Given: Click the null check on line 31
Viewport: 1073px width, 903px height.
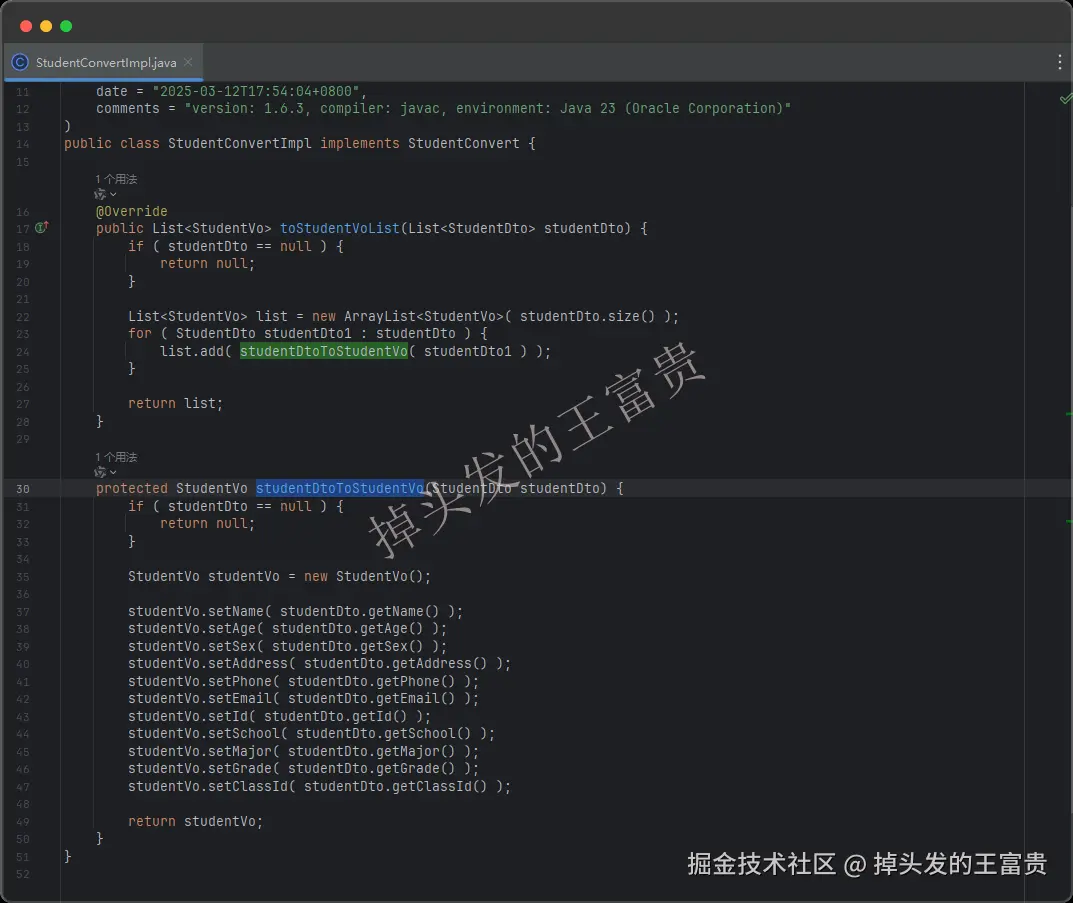Looking at the screenshot, I should pyautogui.click(x=235, y=506).
